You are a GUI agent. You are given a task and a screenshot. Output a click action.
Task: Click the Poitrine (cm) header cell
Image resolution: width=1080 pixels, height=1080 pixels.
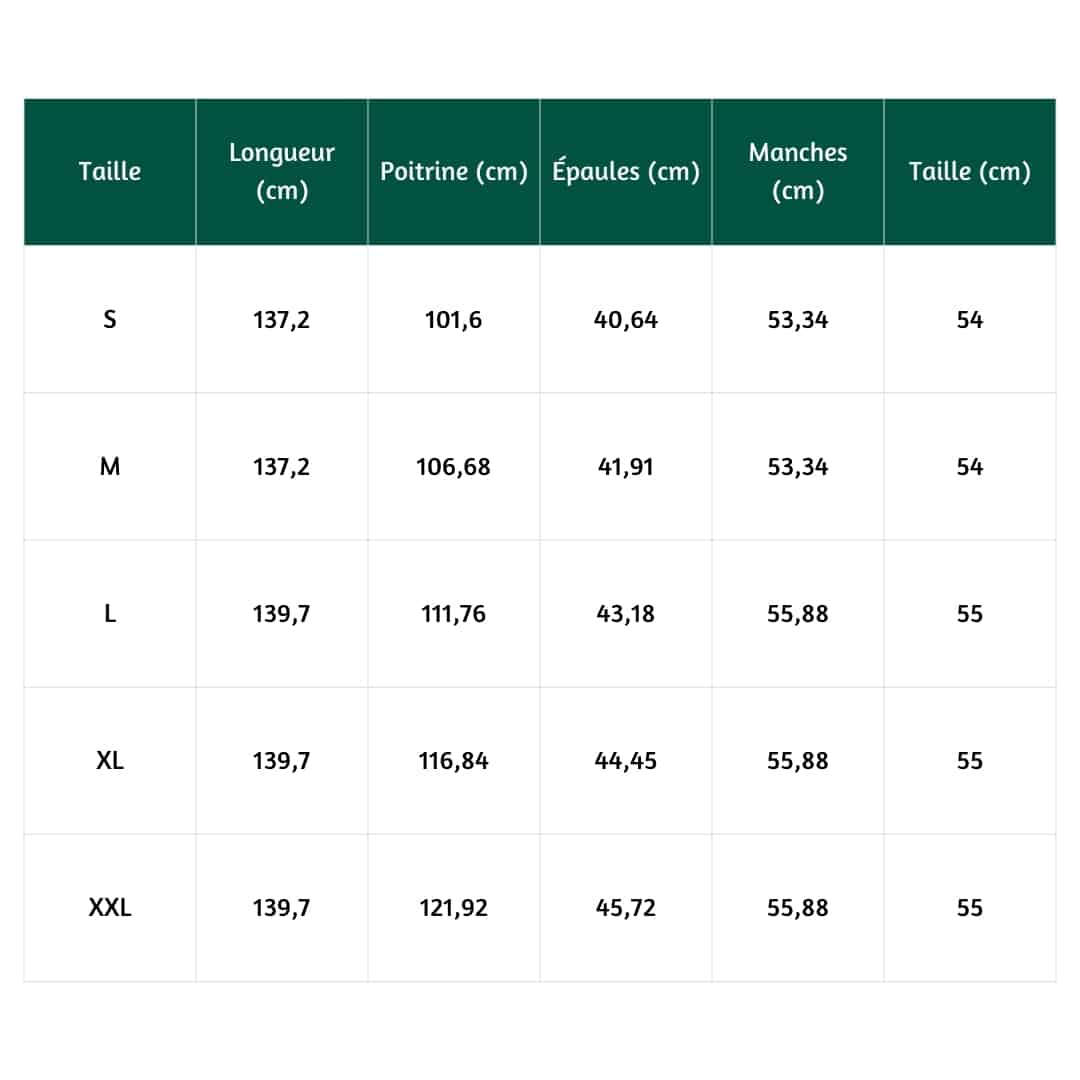[454, 172]
